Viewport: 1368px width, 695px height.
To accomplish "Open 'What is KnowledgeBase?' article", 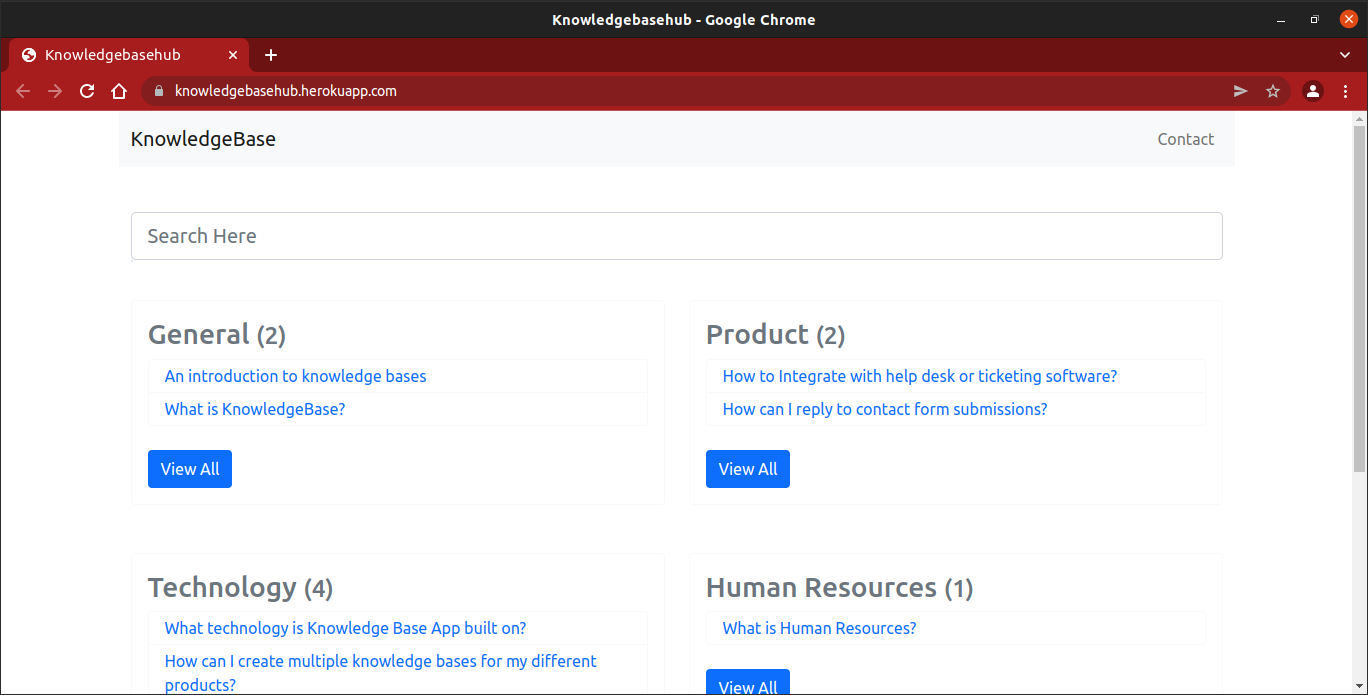I will 255,409.
